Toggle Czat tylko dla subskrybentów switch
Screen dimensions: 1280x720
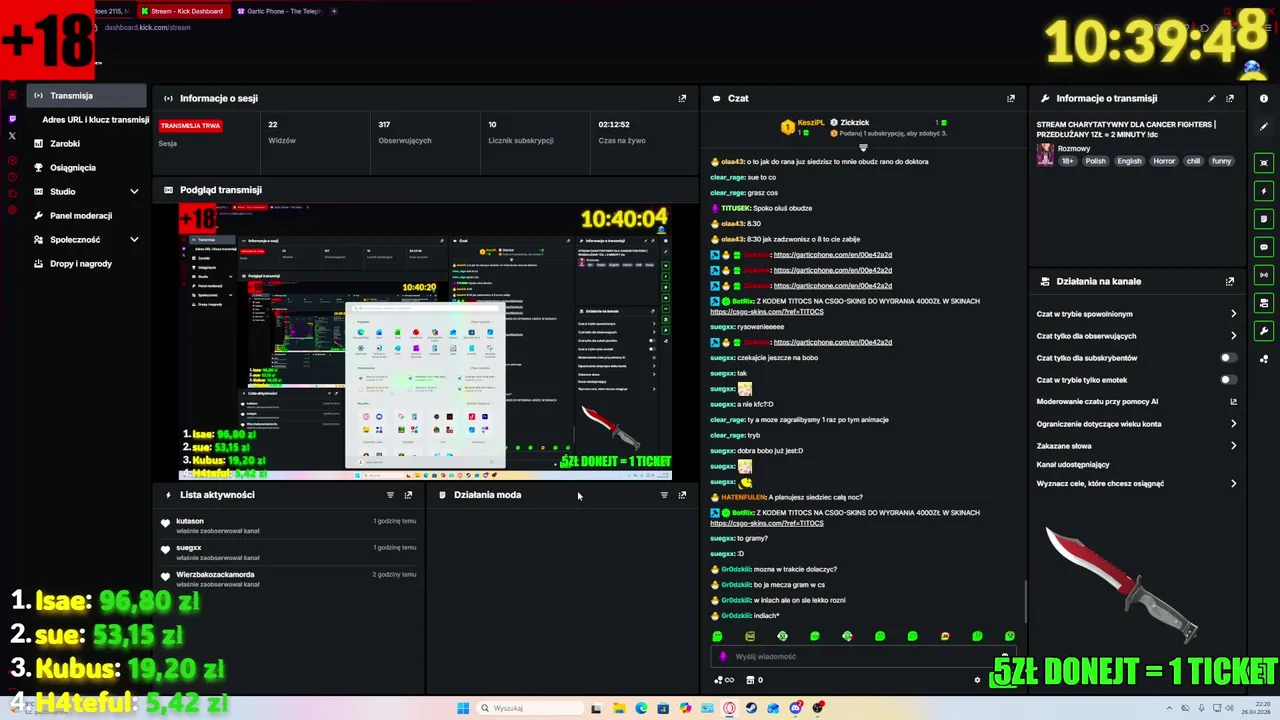click(x=1228, y=358)
